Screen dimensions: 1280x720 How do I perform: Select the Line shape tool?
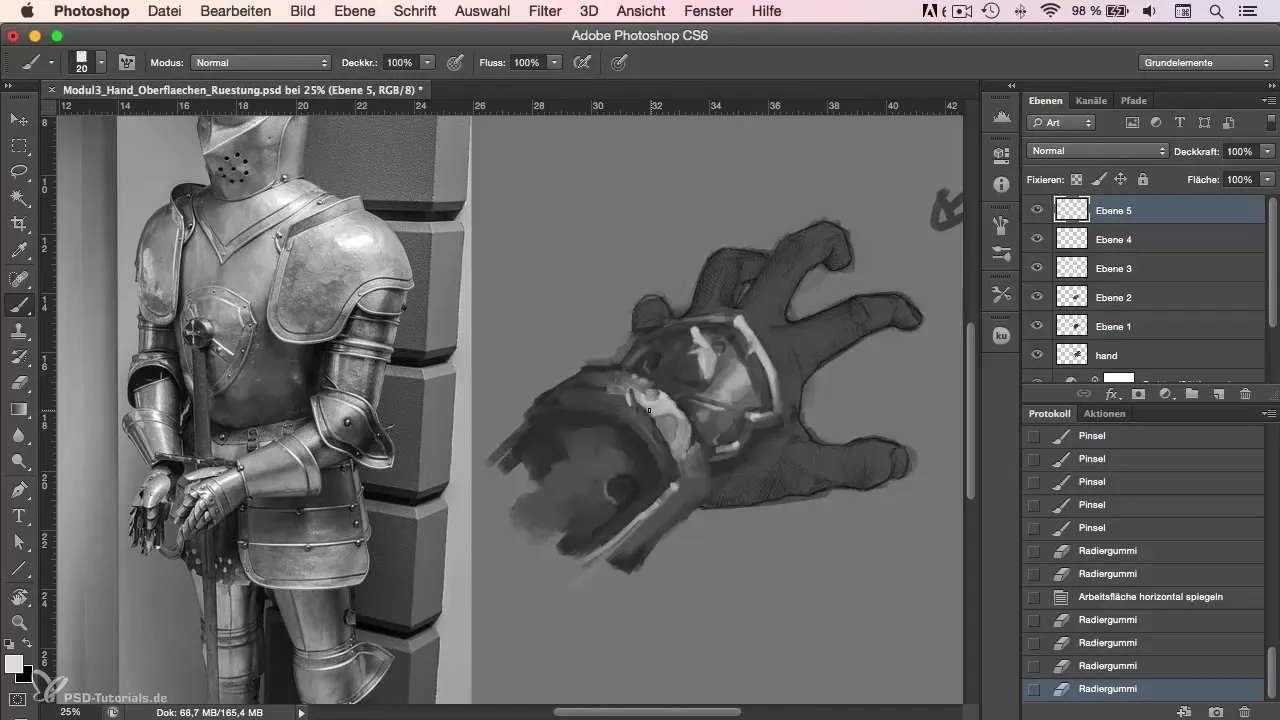(x=19, y=568)
